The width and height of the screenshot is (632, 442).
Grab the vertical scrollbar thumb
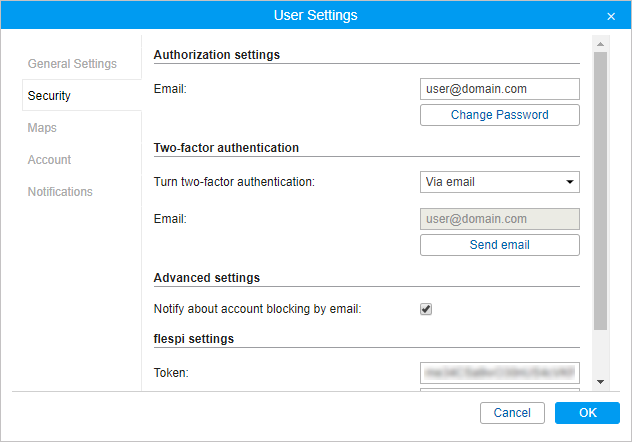pos(600,190)
